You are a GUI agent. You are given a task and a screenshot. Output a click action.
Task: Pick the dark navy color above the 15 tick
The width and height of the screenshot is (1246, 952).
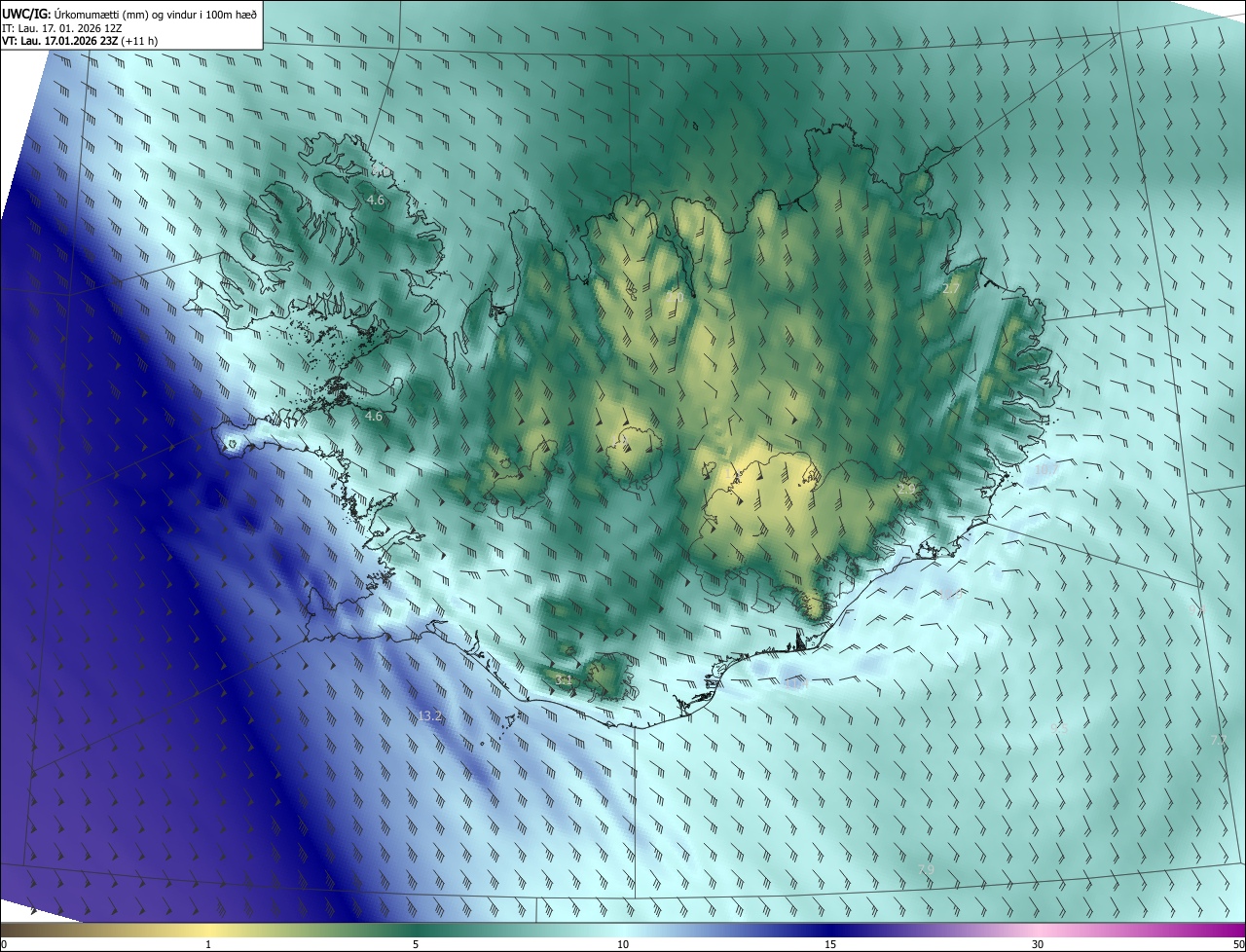830,930
